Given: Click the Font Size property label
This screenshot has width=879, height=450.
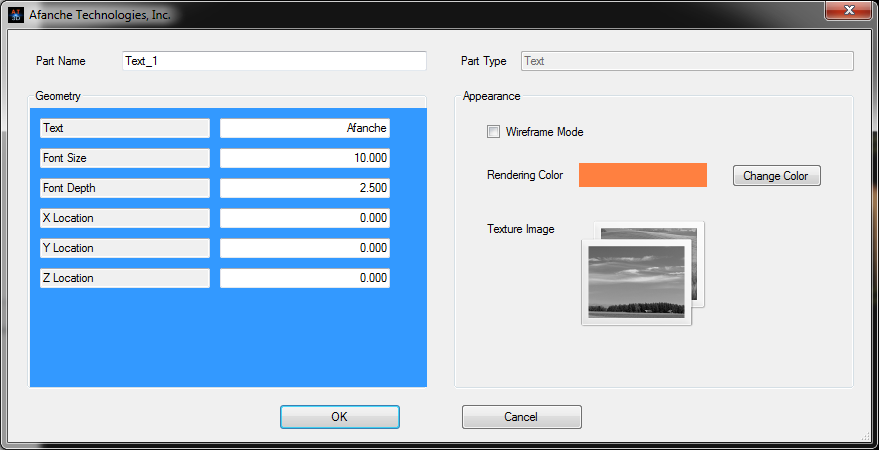Looking at the screenshot, I should pyautogui.click(x=124, y=158).
